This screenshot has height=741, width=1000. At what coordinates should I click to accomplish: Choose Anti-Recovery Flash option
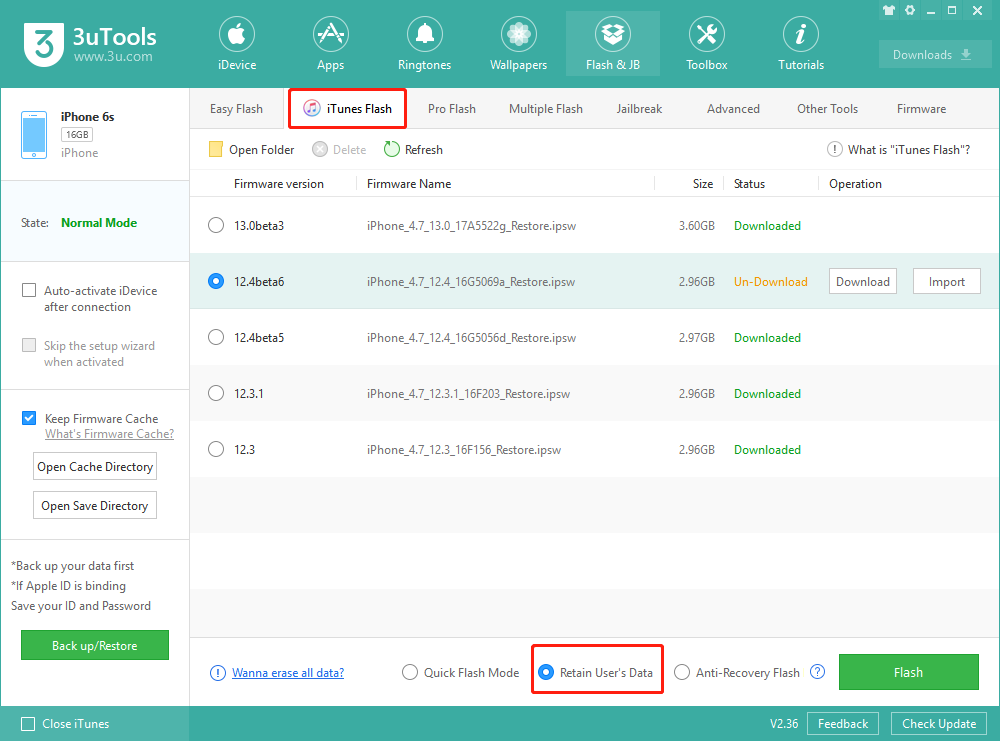[x=682, y=672]
